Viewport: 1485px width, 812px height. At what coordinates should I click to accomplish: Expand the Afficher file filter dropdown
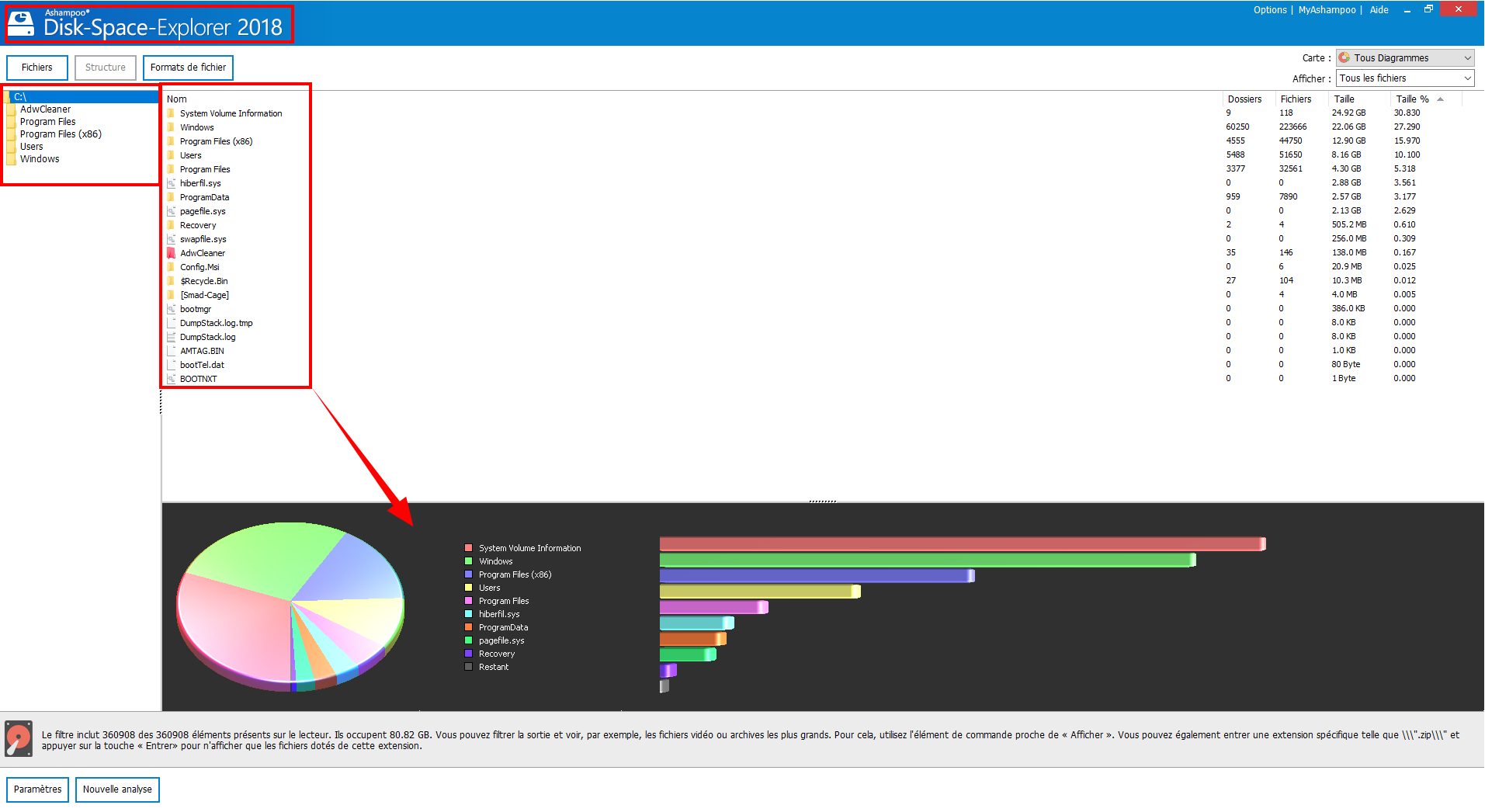(1404, 78)
